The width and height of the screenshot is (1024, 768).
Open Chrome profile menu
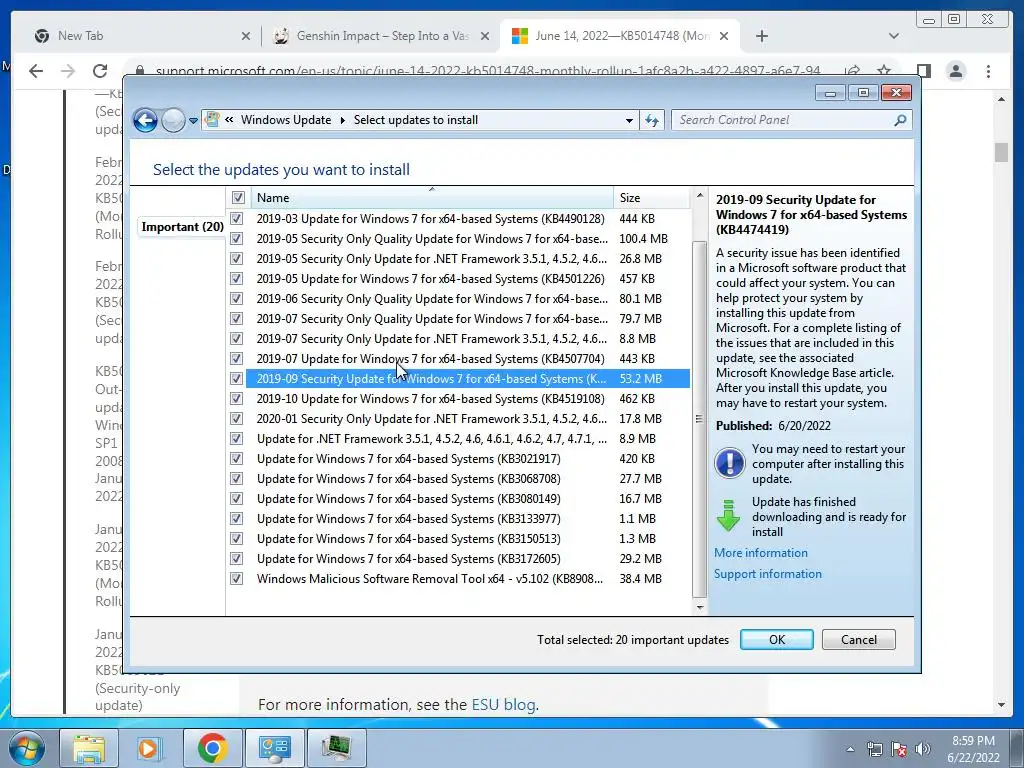click(955, 71)
